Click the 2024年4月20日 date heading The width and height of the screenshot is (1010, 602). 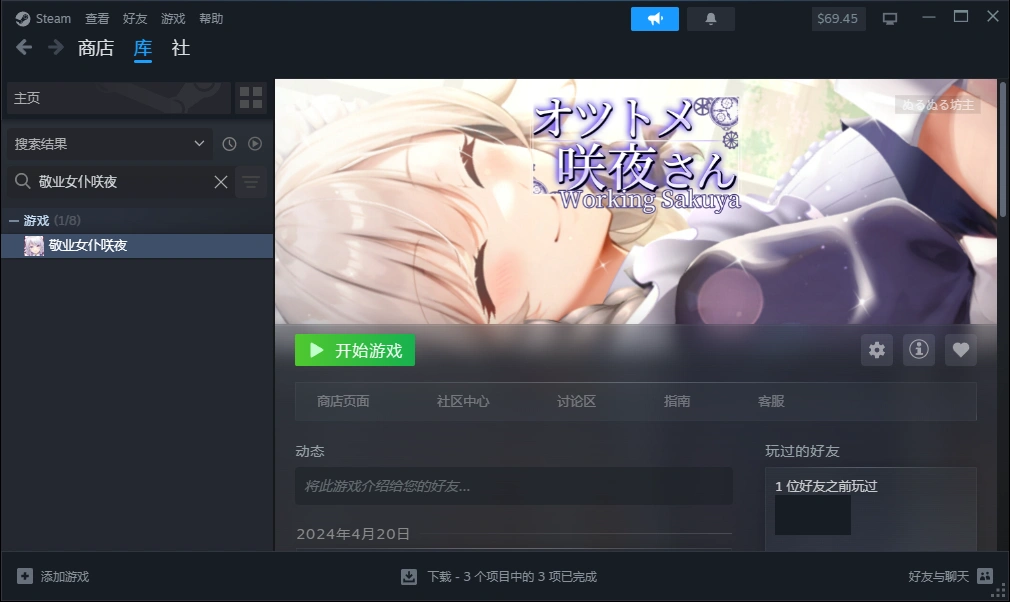click(x=353, y=534)
